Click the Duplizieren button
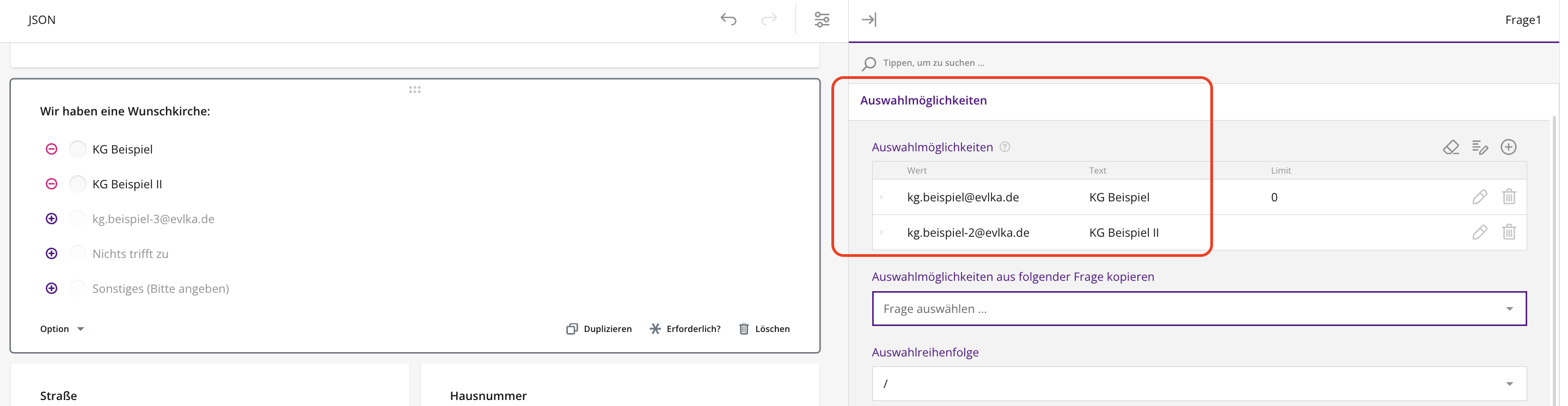1568x406 pixels. [x=599, y=329]
